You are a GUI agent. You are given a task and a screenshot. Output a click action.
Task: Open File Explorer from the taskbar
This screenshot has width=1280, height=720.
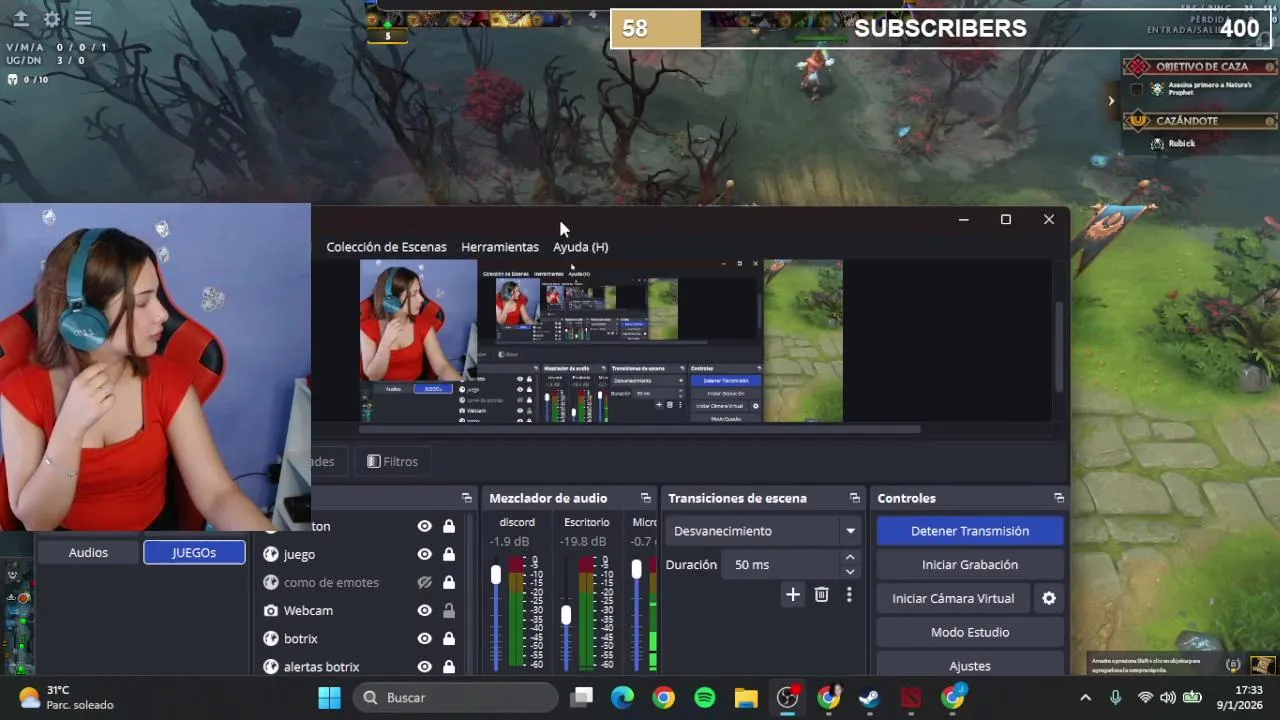(x=746, y=697)
